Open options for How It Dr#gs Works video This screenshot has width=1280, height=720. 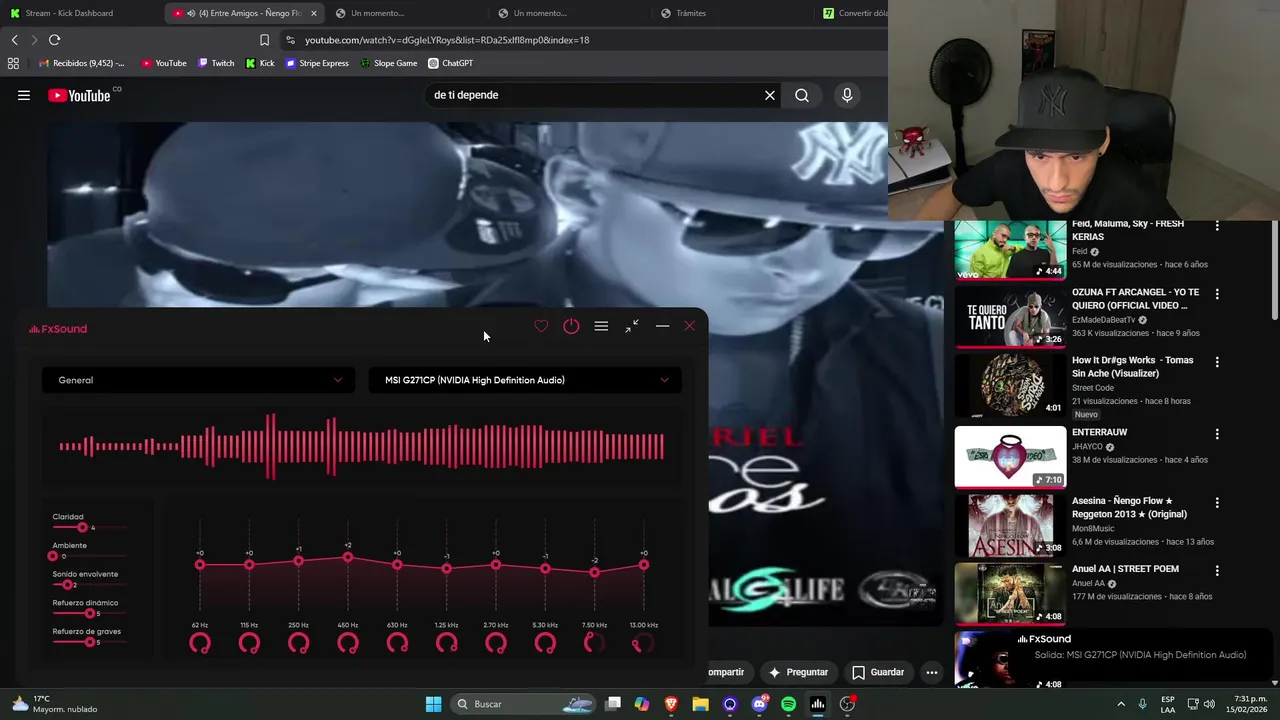[1217, 362]
